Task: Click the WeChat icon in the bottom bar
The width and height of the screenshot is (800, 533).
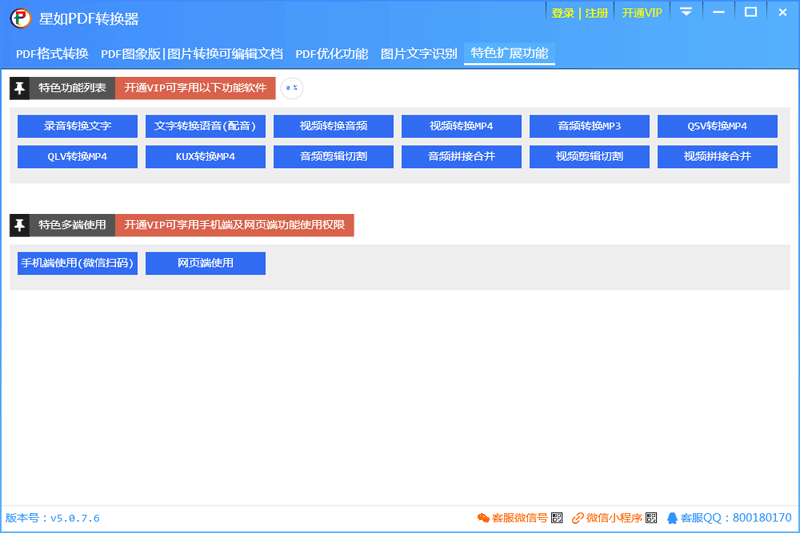Action: coord(483,518)
